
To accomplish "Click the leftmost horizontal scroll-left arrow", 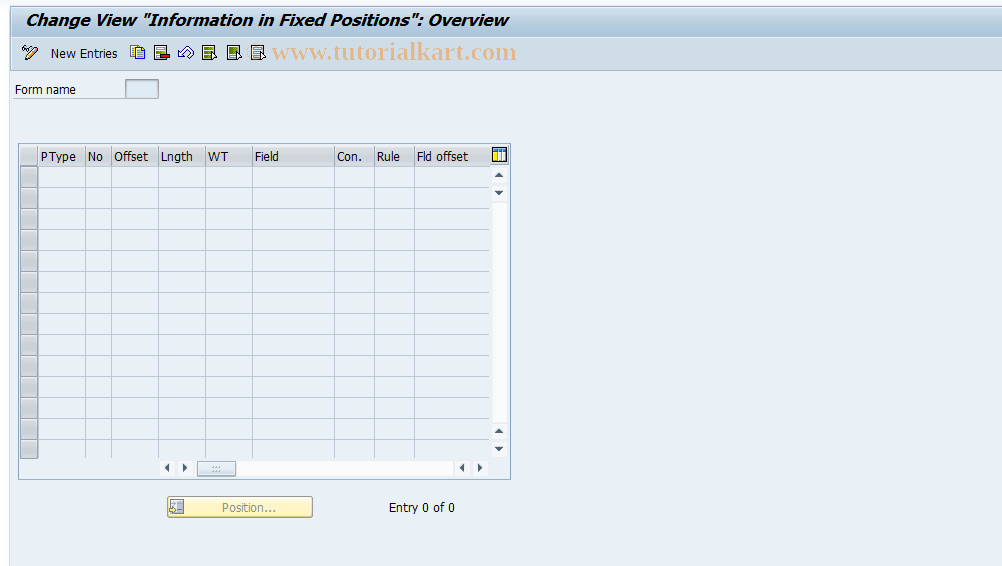I will [x=167, y=468].
